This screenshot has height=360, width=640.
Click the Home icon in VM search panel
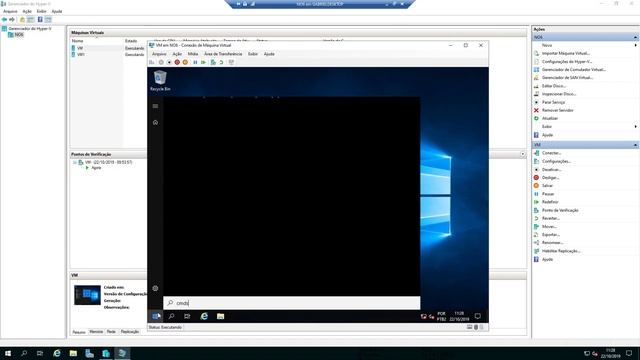(x=155, y=122)
